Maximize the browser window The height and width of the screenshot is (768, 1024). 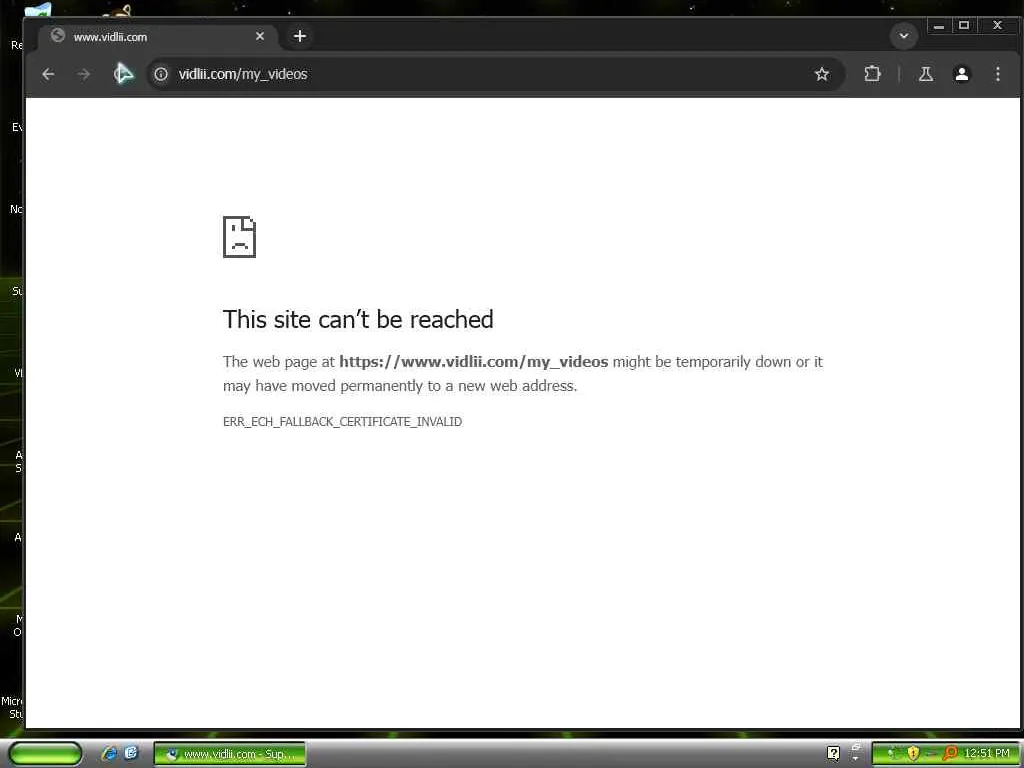coord(963,26)
